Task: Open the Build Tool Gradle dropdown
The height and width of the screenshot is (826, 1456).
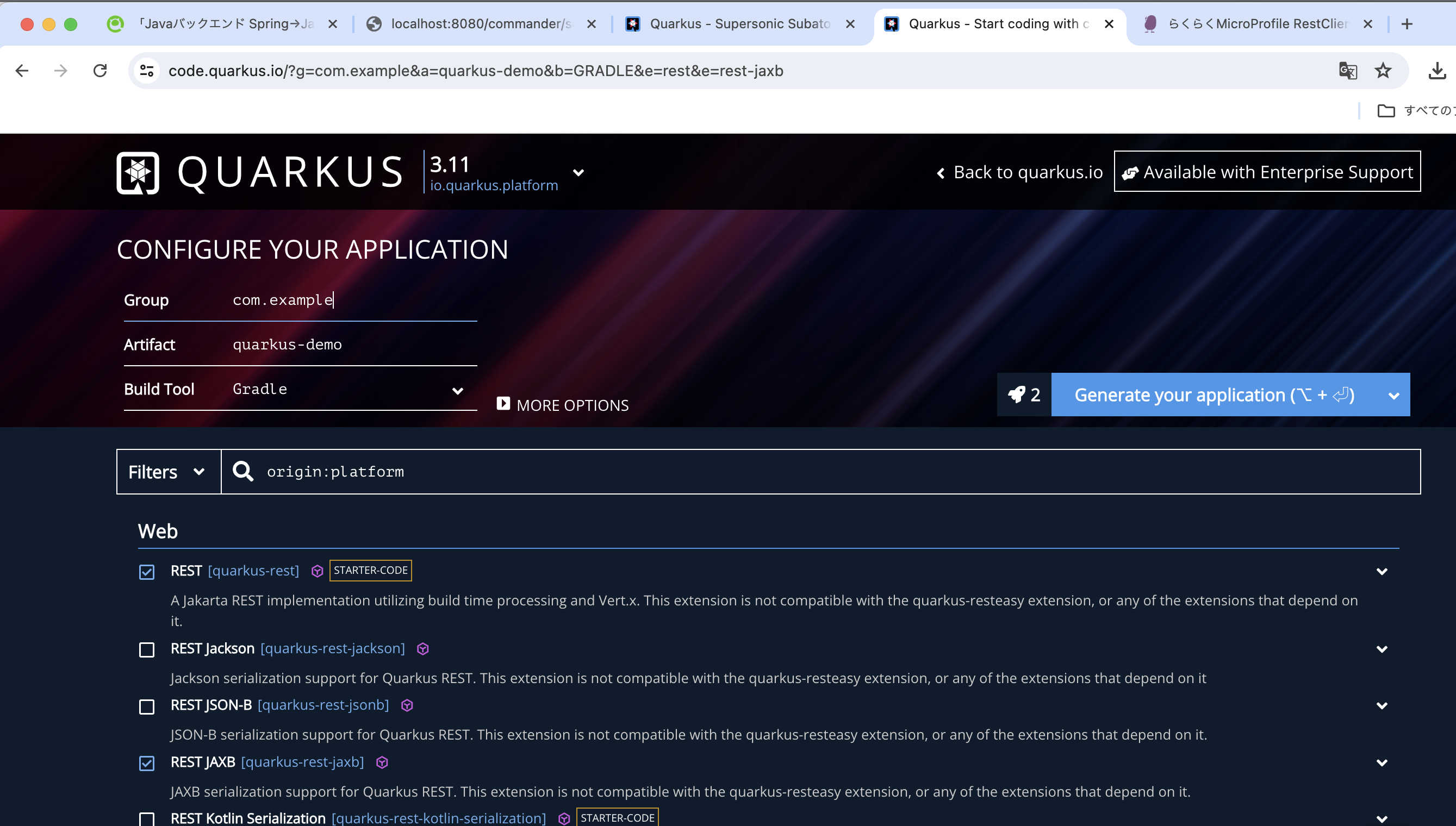Action: click(347, 390)
